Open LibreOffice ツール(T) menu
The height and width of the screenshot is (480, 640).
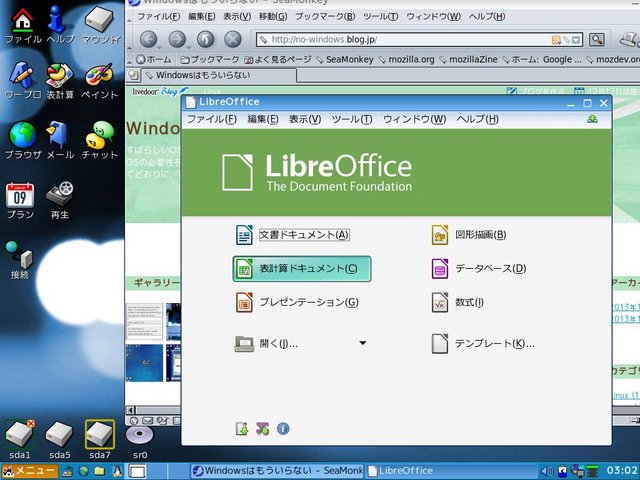352,119
